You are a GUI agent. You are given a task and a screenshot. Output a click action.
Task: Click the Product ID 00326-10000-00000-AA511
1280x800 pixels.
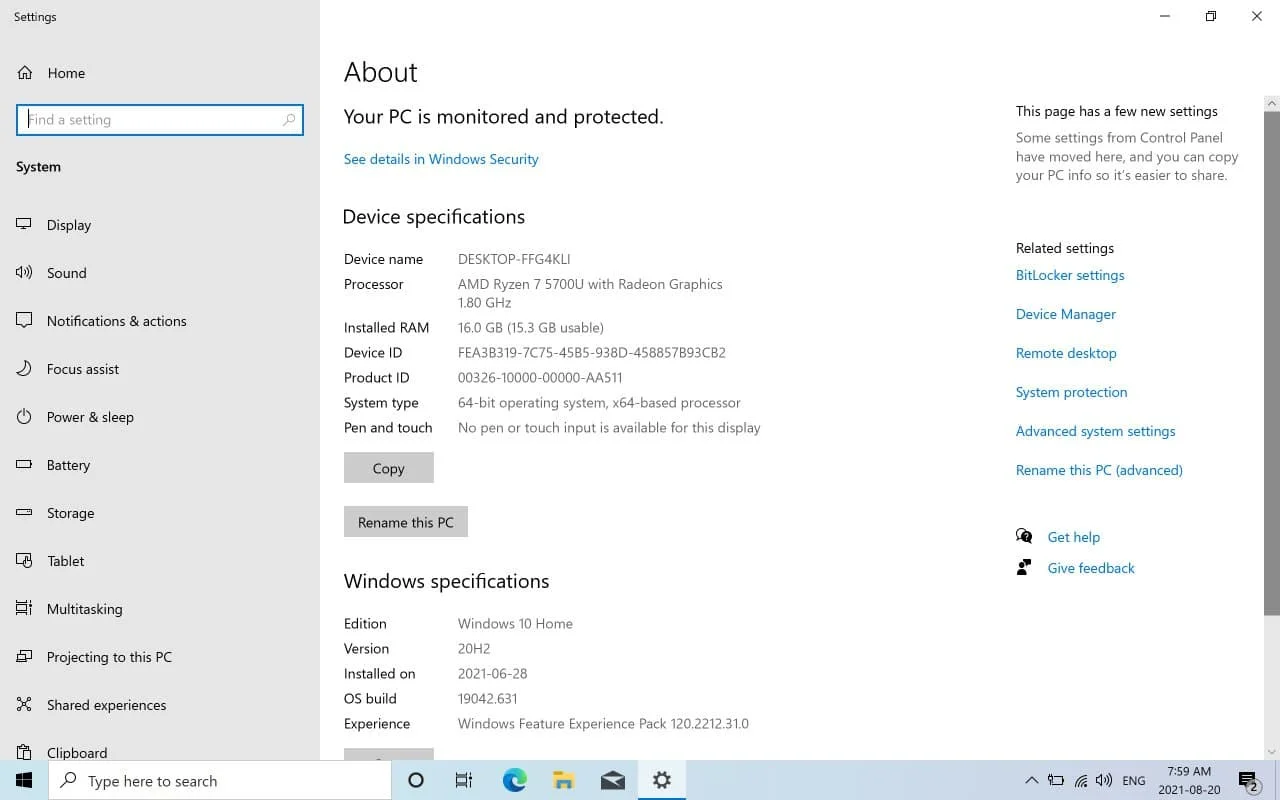[x=540, y=378]
